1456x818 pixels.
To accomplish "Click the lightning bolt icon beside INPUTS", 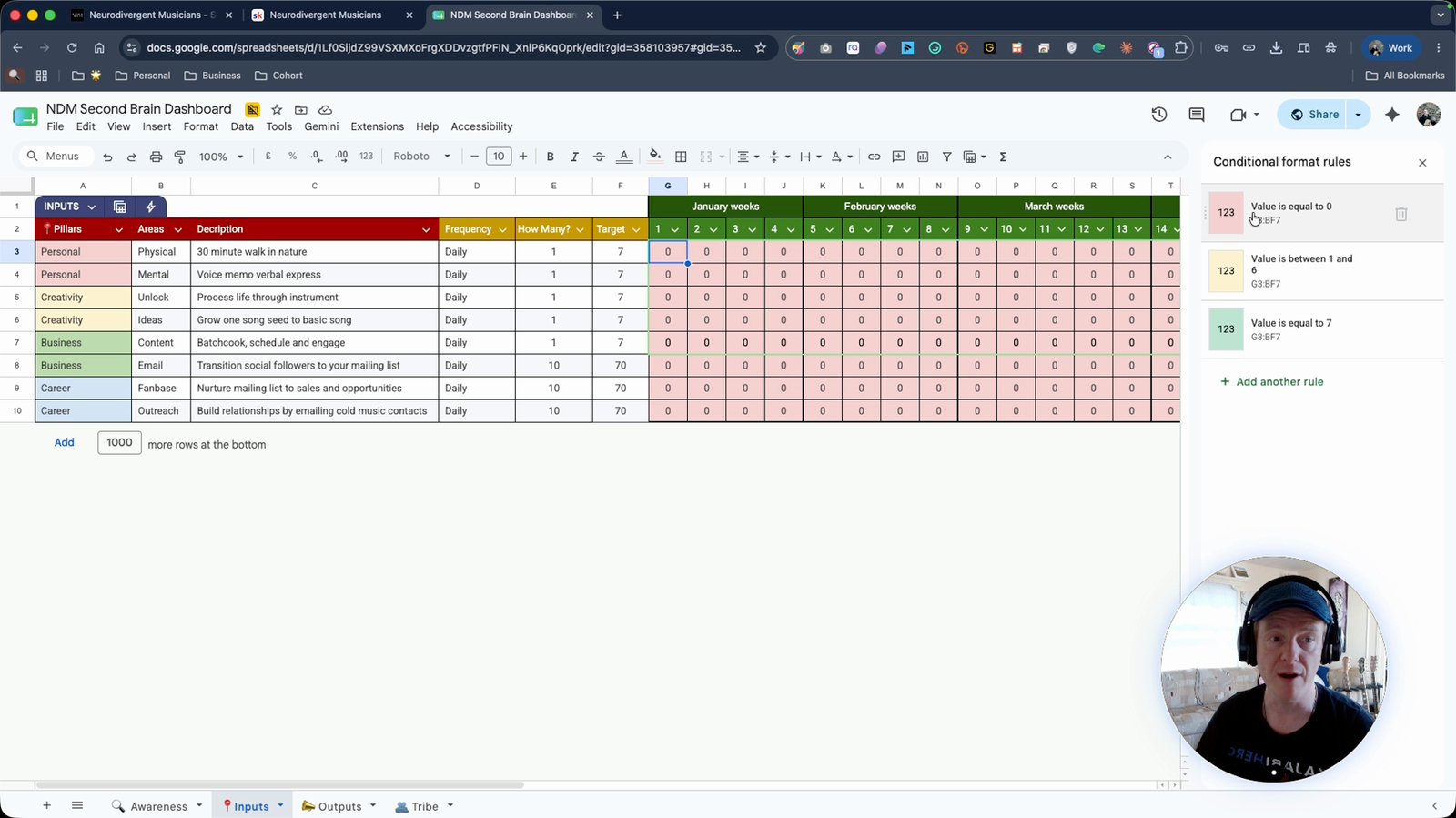I will click(151, 207).
